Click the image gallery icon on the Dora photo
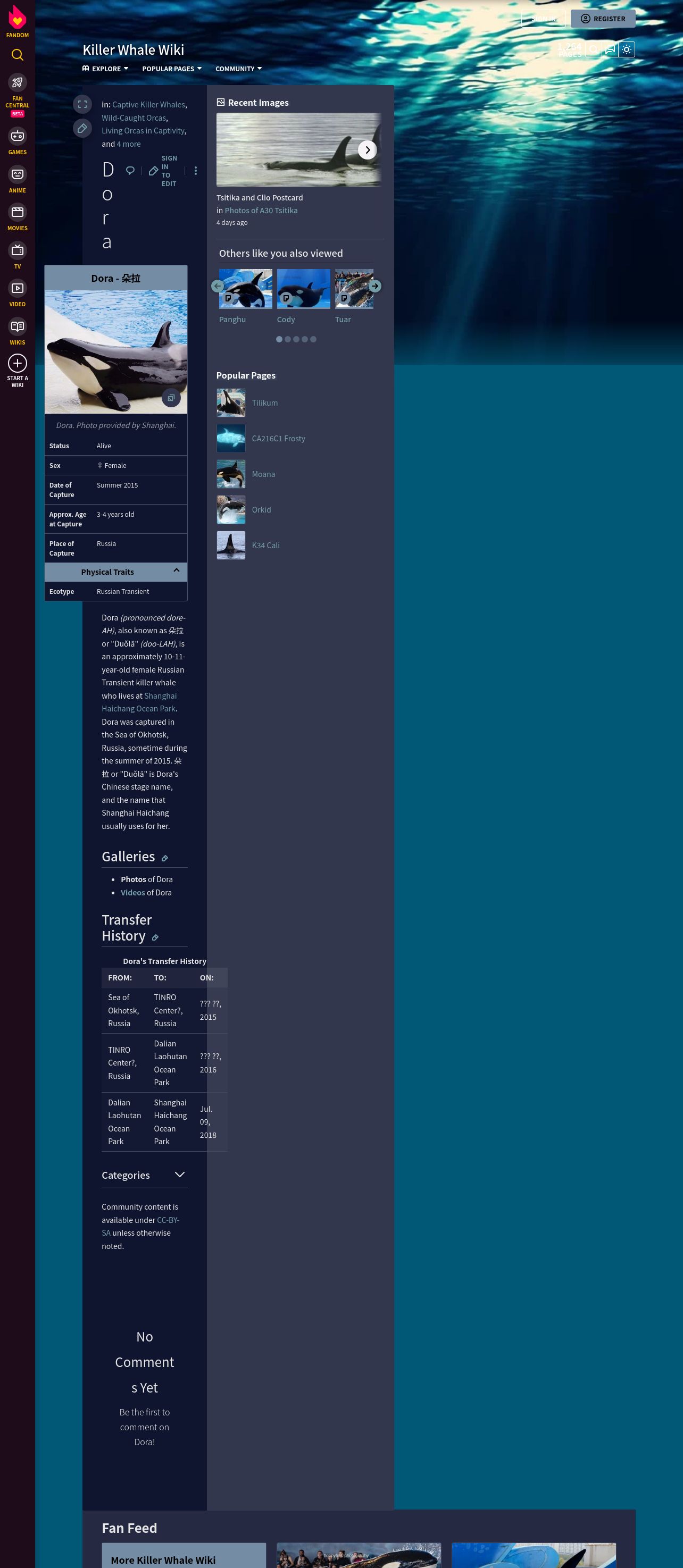683x1568 pixels. tap(171, 398)
